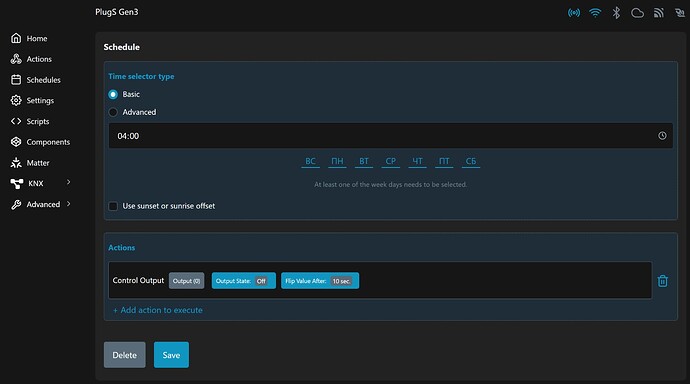690x384 pixels.
Task: Click the Advanced wrench icon
Action: (16, 205)
